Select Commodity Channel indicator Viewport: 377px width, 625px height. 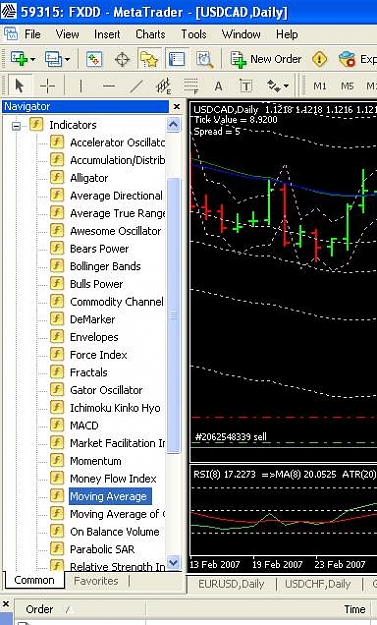[x=117, y=302]
